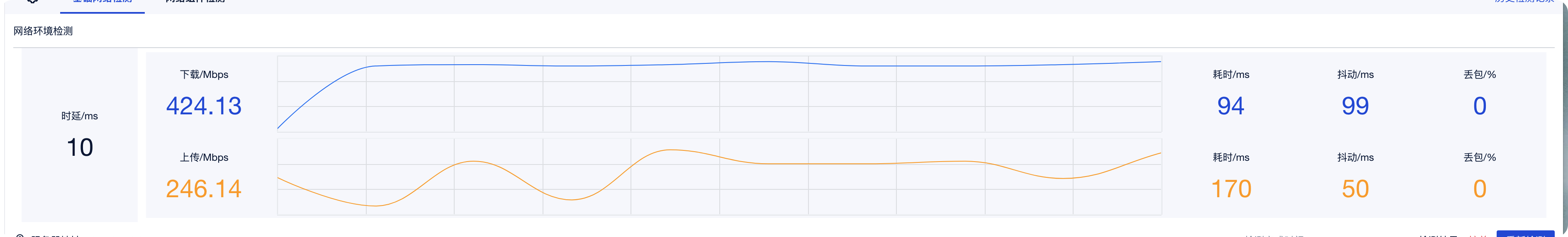Click the partially visible gear icon at top
Viewport: 1568px width, 237px height.
click(x=33, y=1)
